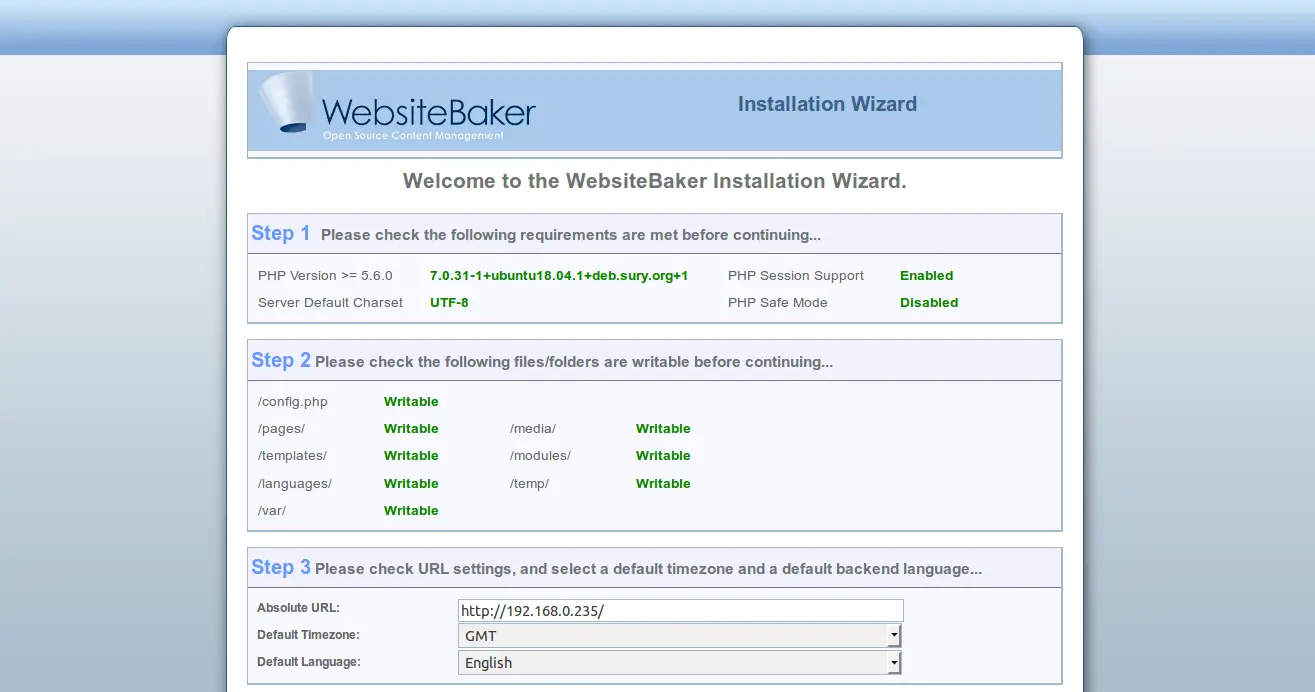The width and height of the screenshot is (1315, 692).
Task: Click the UTF-8 charset value
Action: point(449,303)
